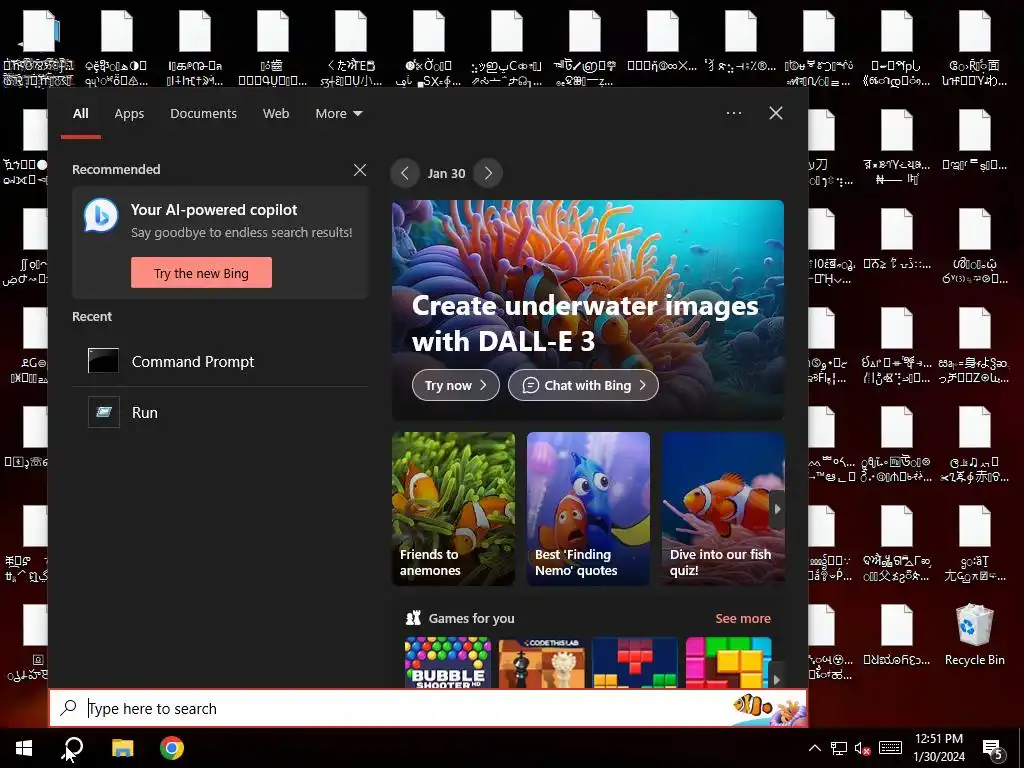Screen dimensions: 1024x768
Task: Expand the More dropdown
Action: (338, 114)
